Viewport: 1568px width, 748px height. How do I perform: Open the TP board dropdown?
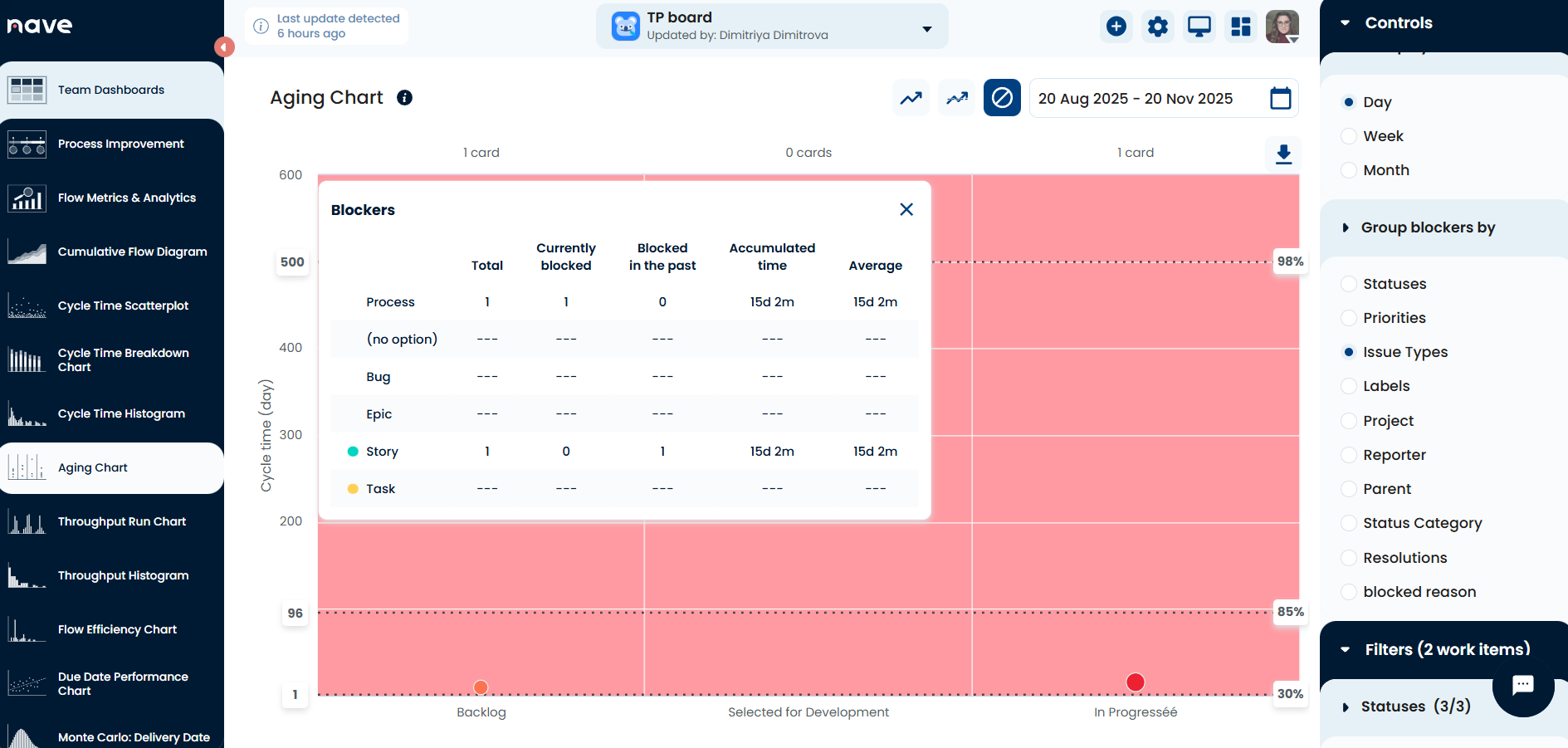926,29
